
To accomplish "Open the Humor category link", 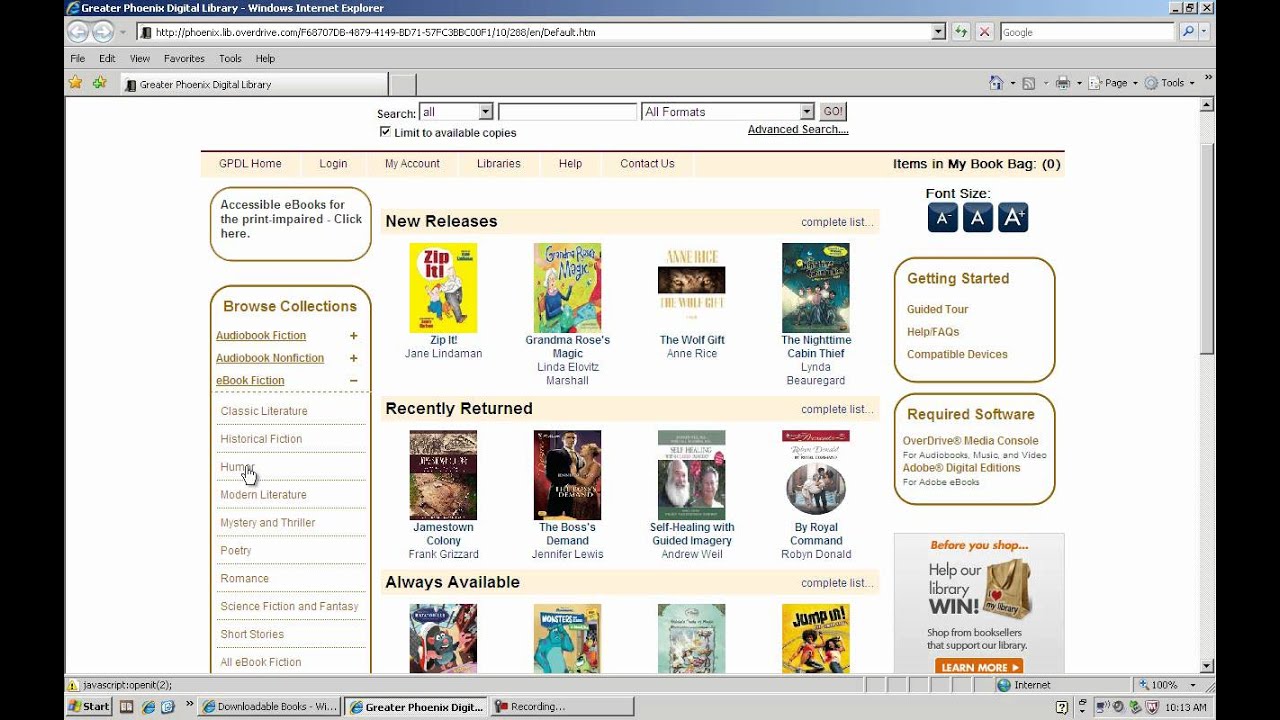I will [x=238, y=467].
